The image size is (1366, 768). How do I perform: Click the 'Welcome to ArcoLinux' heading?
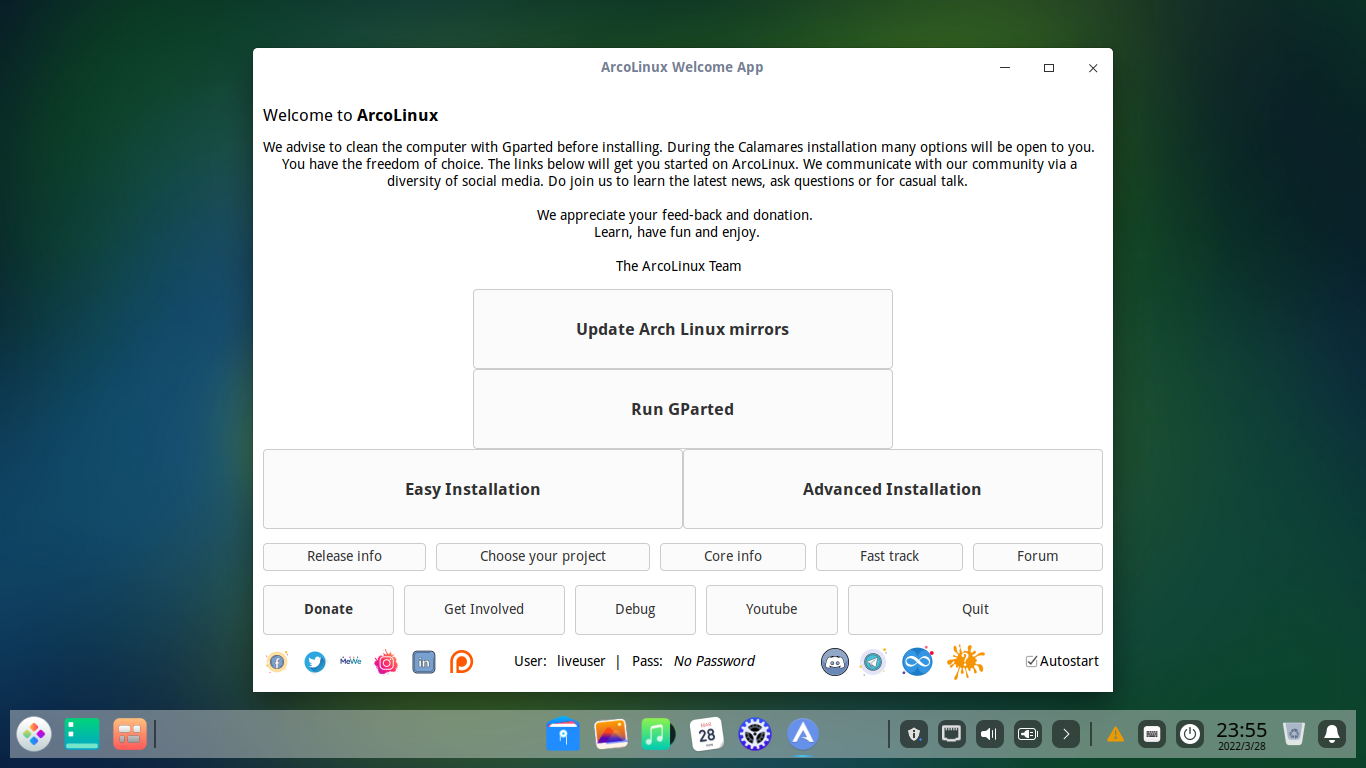[x=350, y=115]
